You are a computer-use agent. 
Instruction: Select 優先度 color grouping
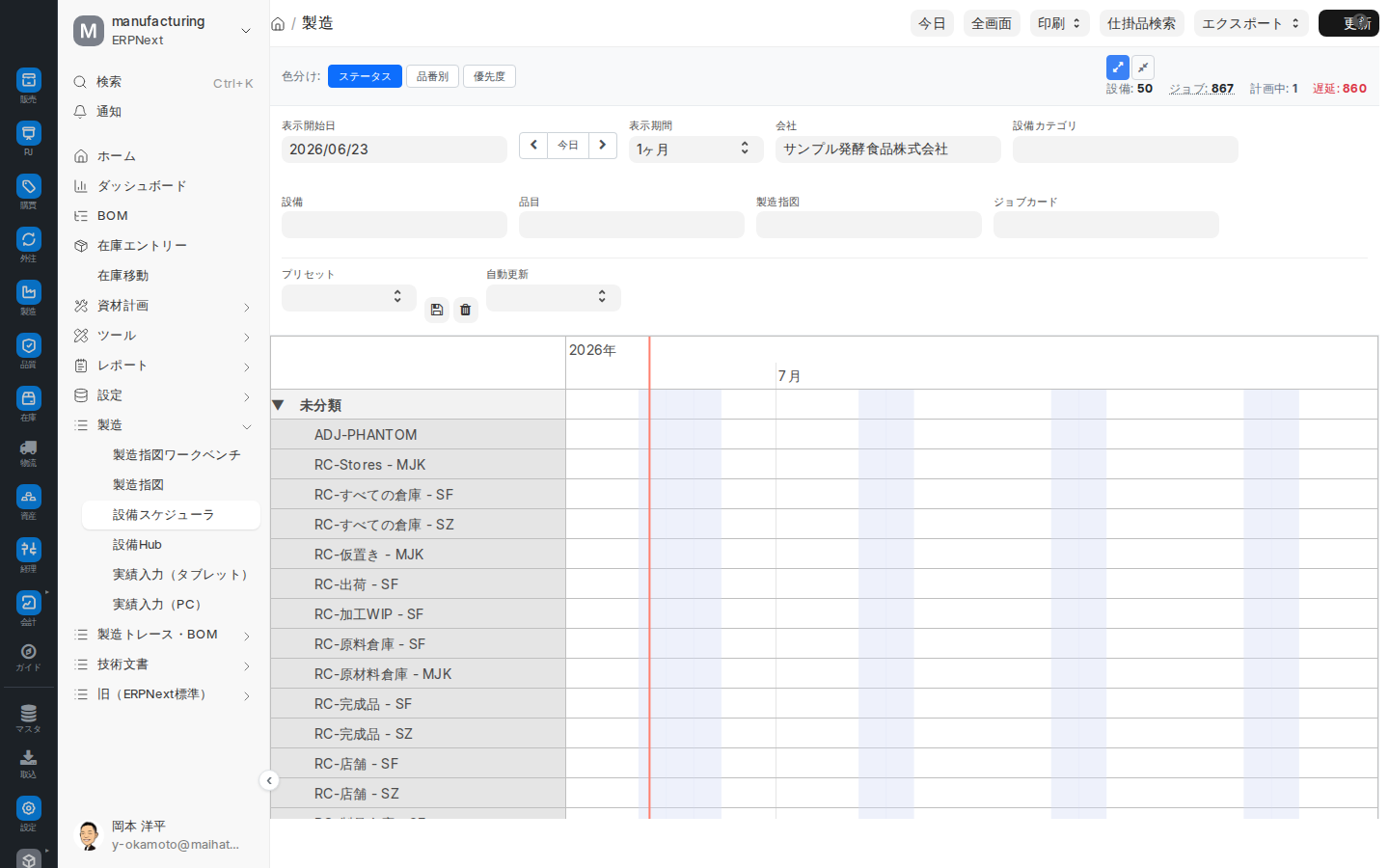click(489, 76)
